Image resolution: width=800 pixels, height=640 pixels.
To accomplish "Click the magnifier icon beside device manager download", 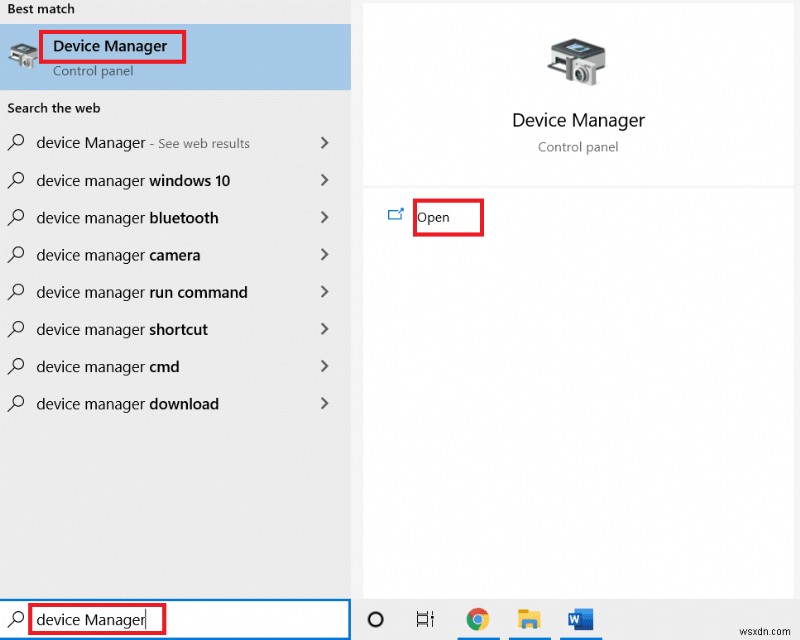I will click(x=17, y=404).
